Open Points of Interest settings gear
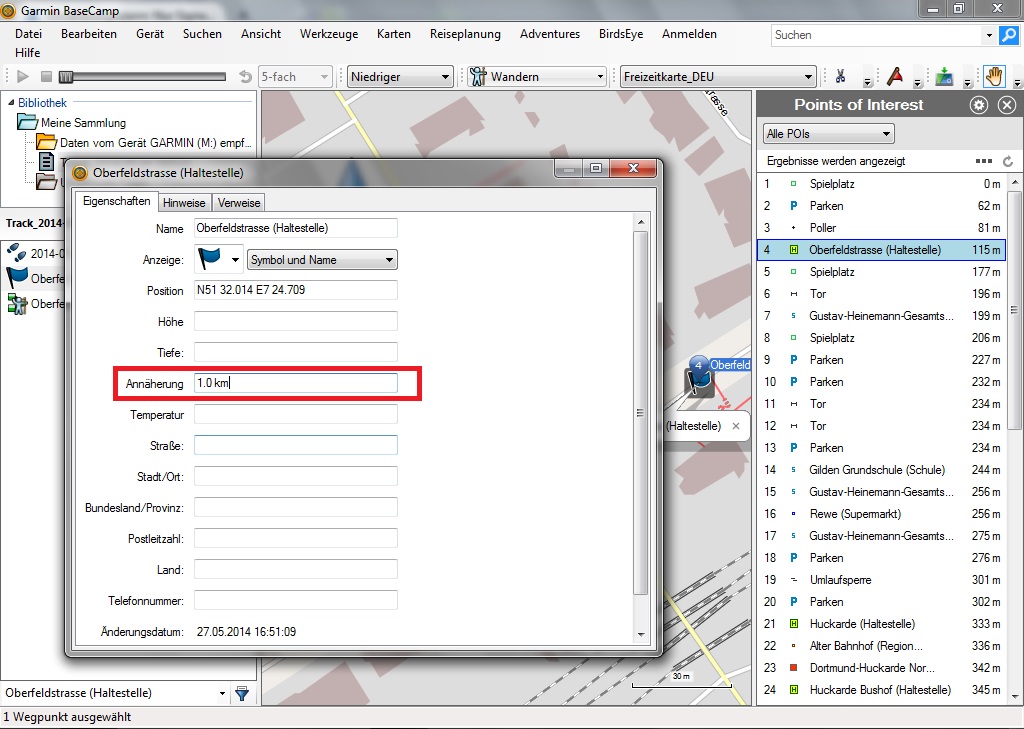This screenshot has height=729, width=1024. coord(979,105)
